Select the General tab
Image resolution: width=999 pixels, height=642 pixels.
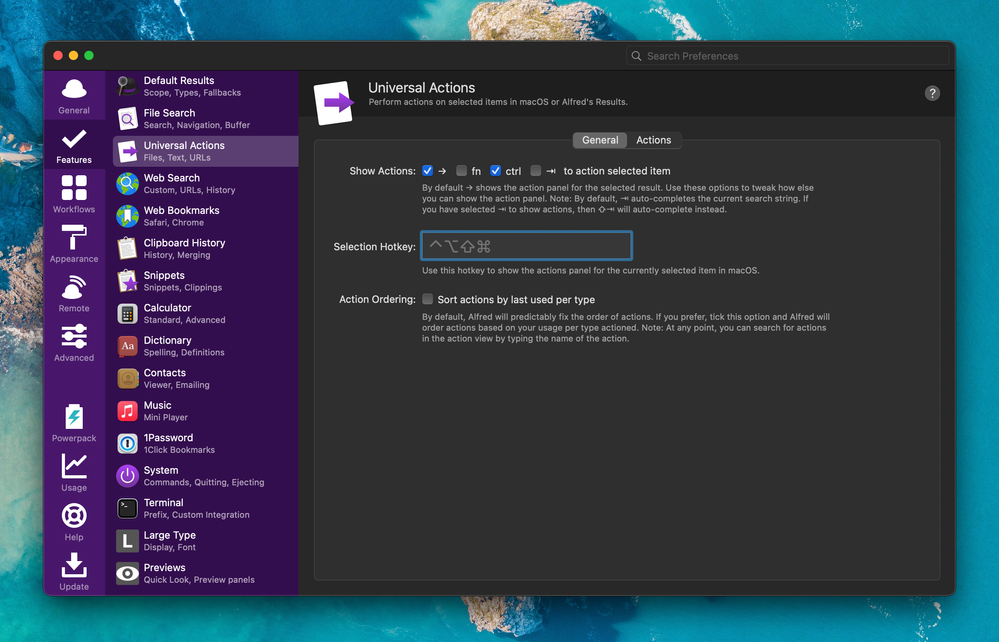[600, 140]
